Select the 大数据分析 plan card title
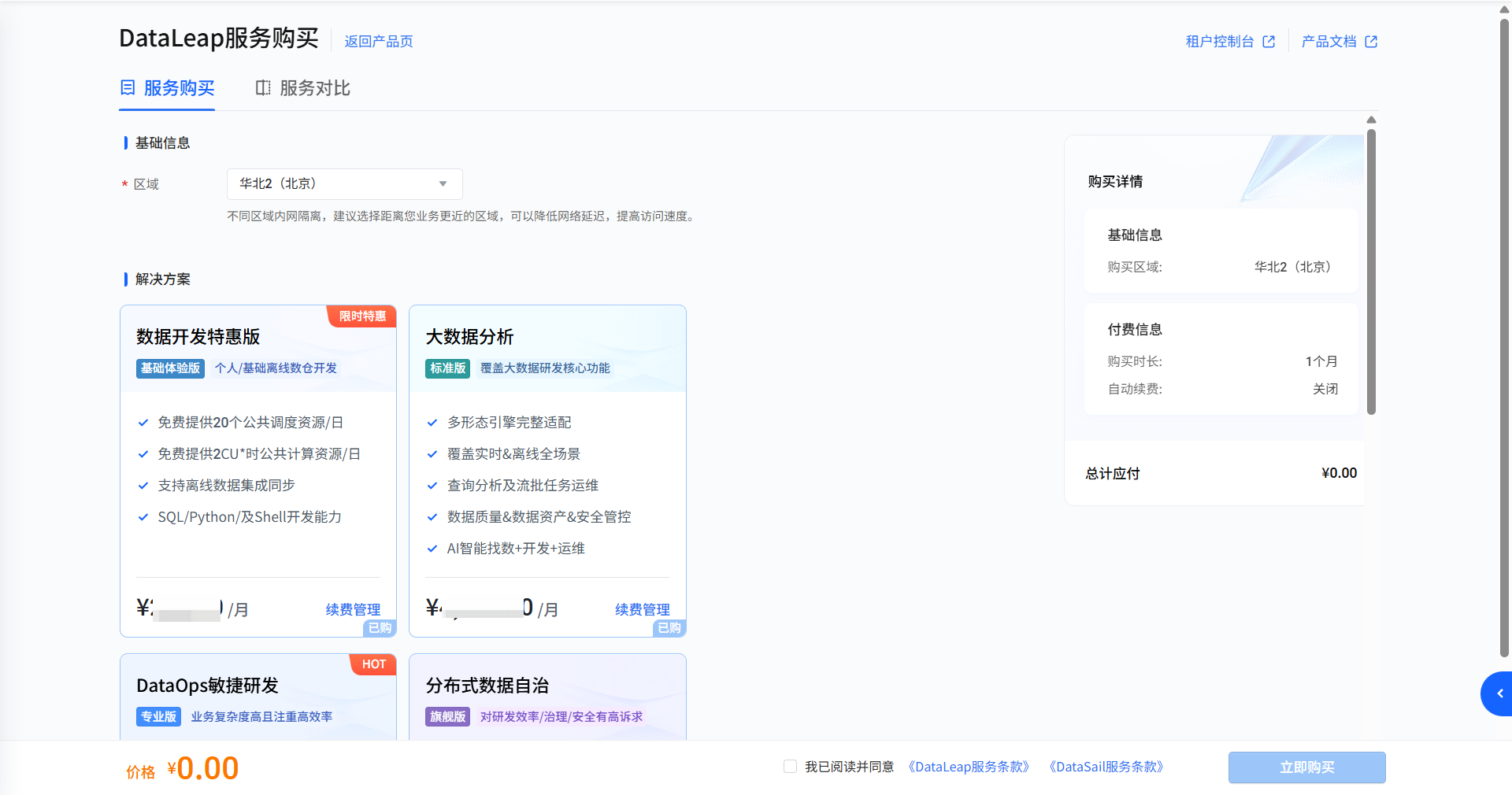Viewport: 1512px width, 795px height. 470,337
